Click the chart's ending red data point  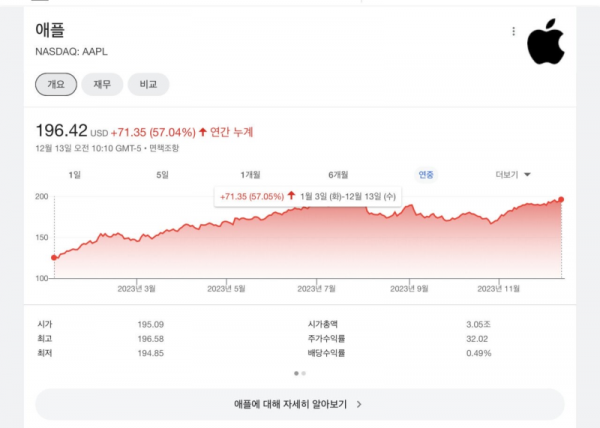[561, 200]
